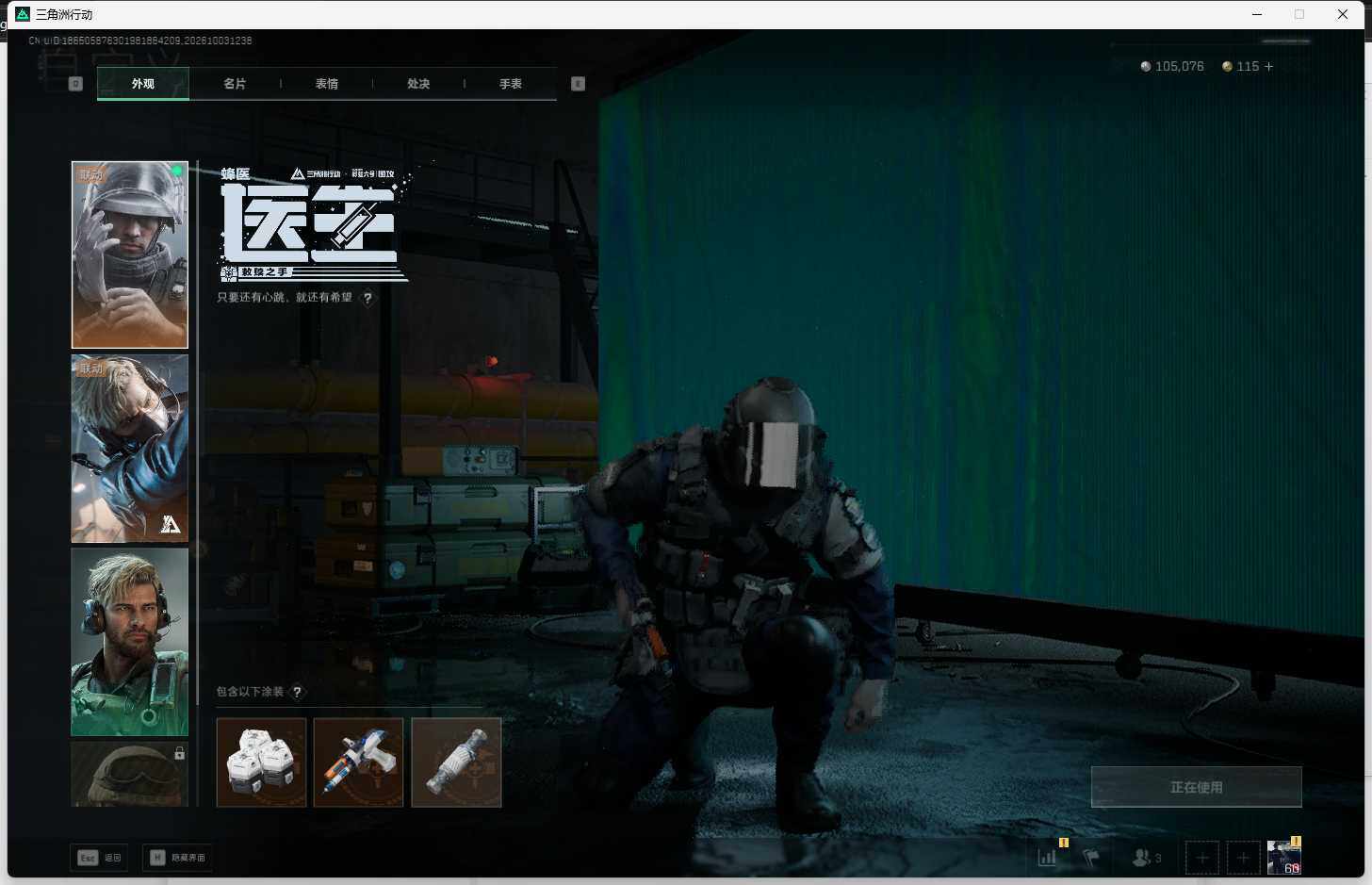Click the Esc 返回 back button
This screenshot has height=885, width=1372.
click(x=100, y=858)
